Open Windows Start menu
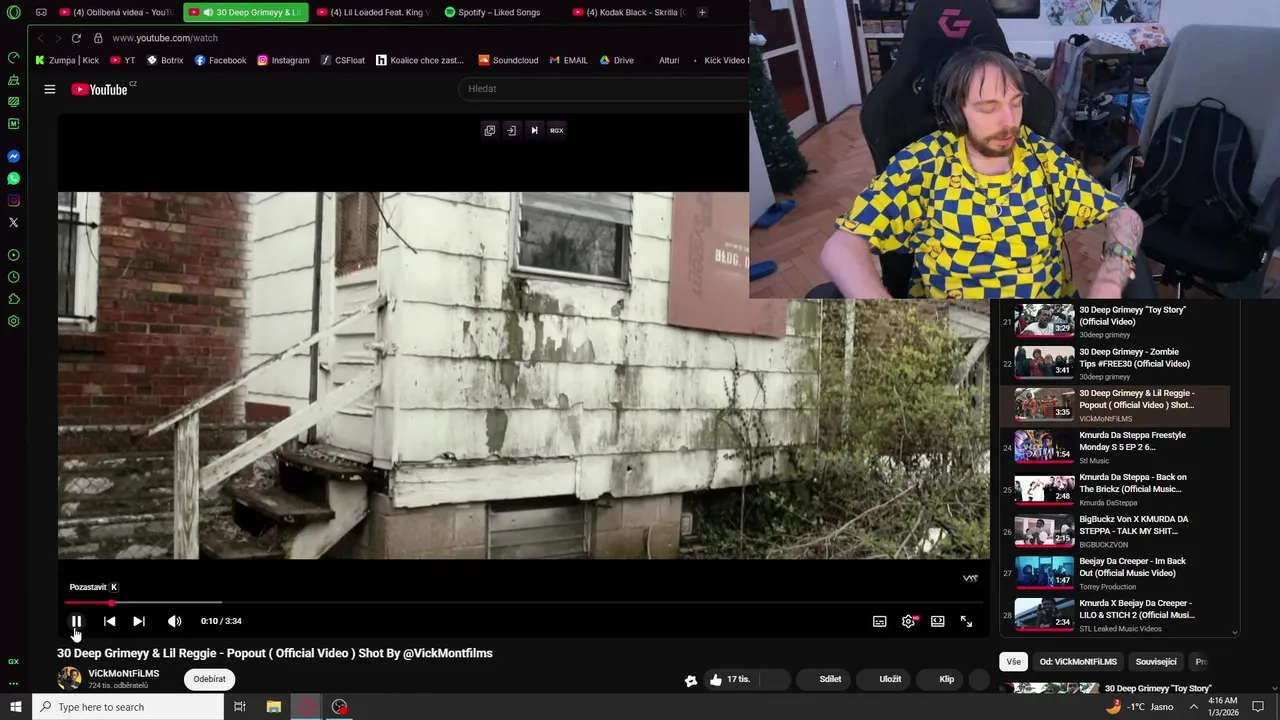 click(15, 707)
